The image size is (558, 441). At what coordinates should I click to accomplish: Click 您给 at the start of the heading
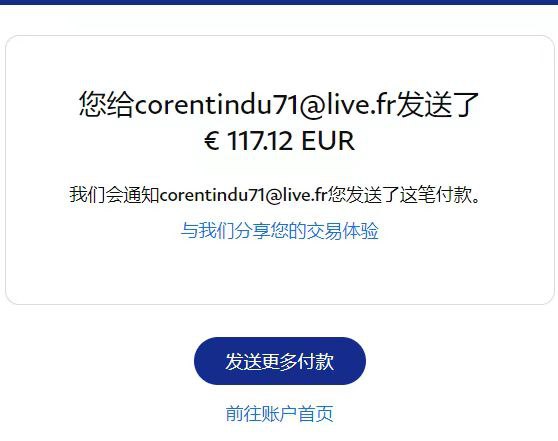[107, 104]
